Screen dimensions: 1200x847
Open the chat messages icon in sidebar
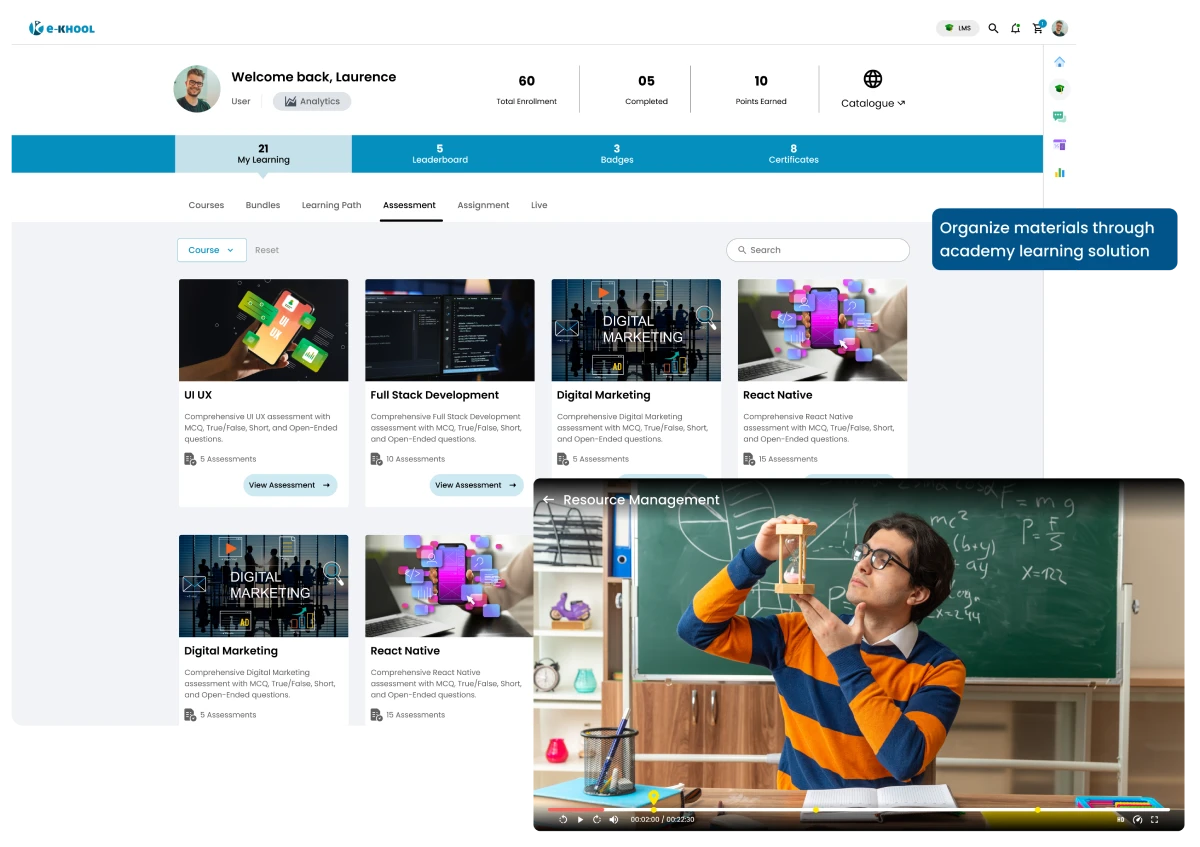pyautogui.click(x=1060, y=116)
